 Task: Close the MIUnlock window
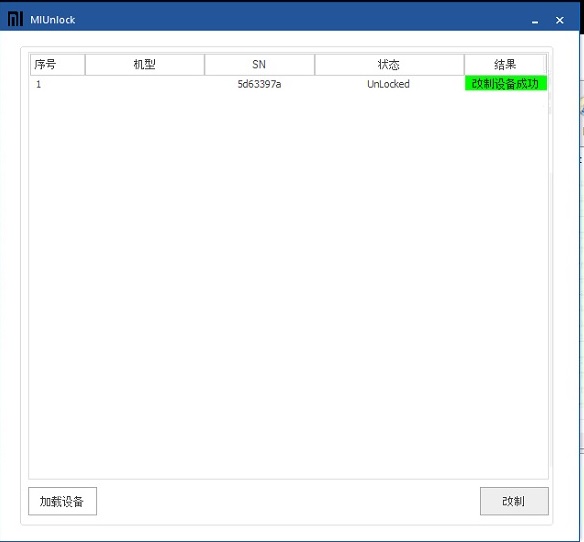click(x=559, y=20)
